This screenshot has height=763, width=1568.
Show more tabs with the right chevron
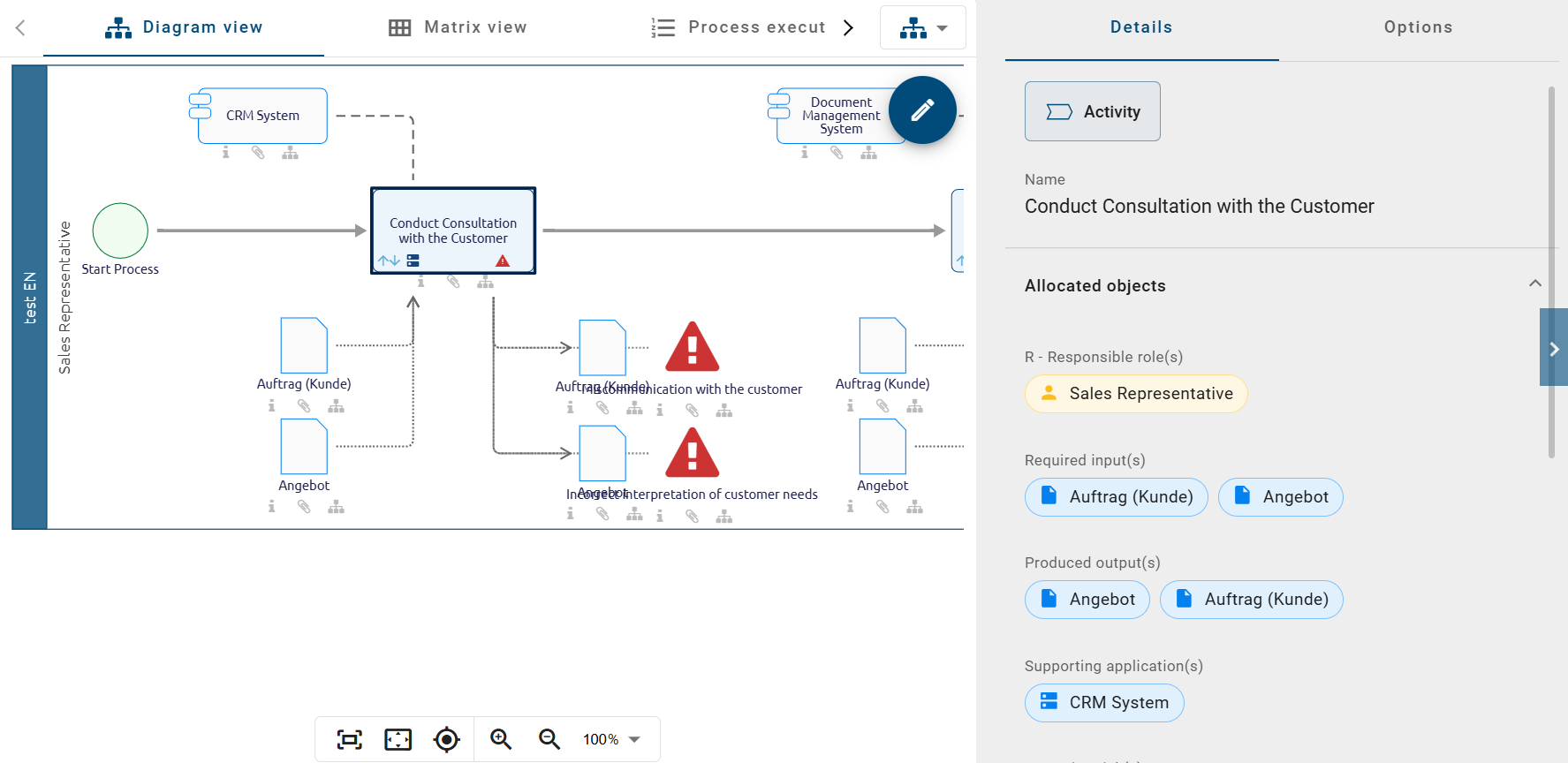click(849, 28)
